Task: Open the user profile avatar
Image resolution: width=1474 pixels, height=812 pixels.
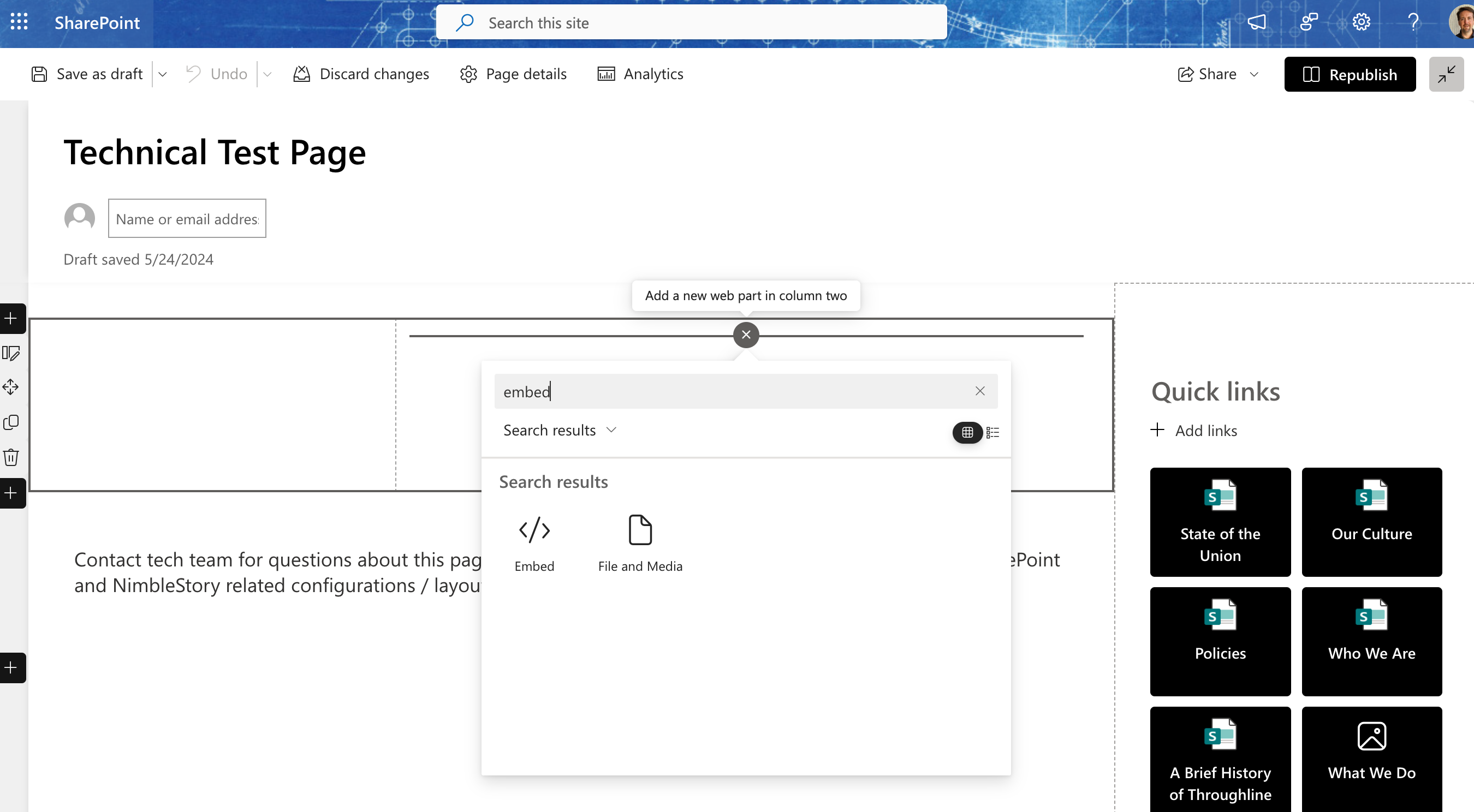Action: point(1461,22)
